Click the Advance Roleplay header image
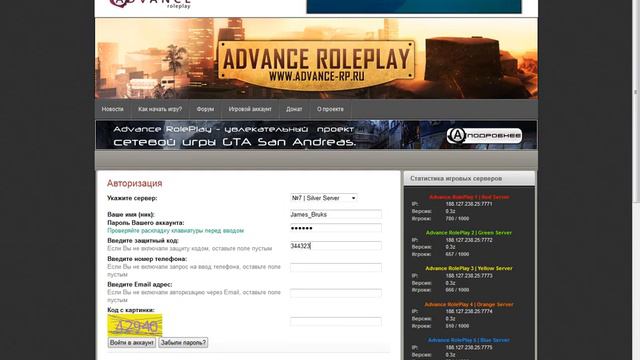 click(316, 58)
